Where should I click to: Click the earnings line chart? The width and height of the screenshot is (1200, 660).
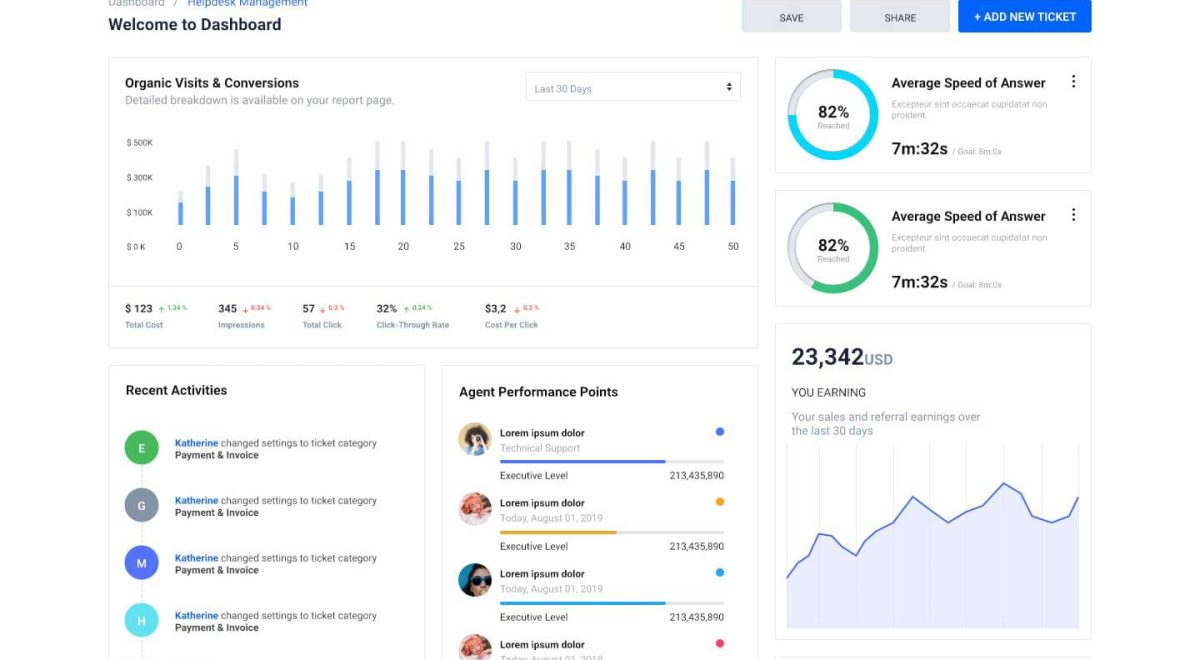pyautogui.click(x=933, y=535)
